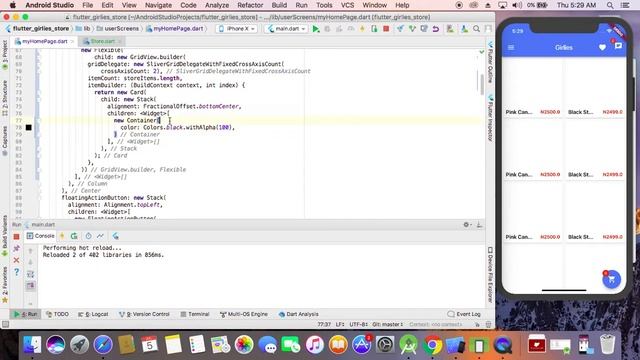This screenshot has width=640, height=360.
Task: Click the 'new Container(' code line
Action: click(137, 120)
